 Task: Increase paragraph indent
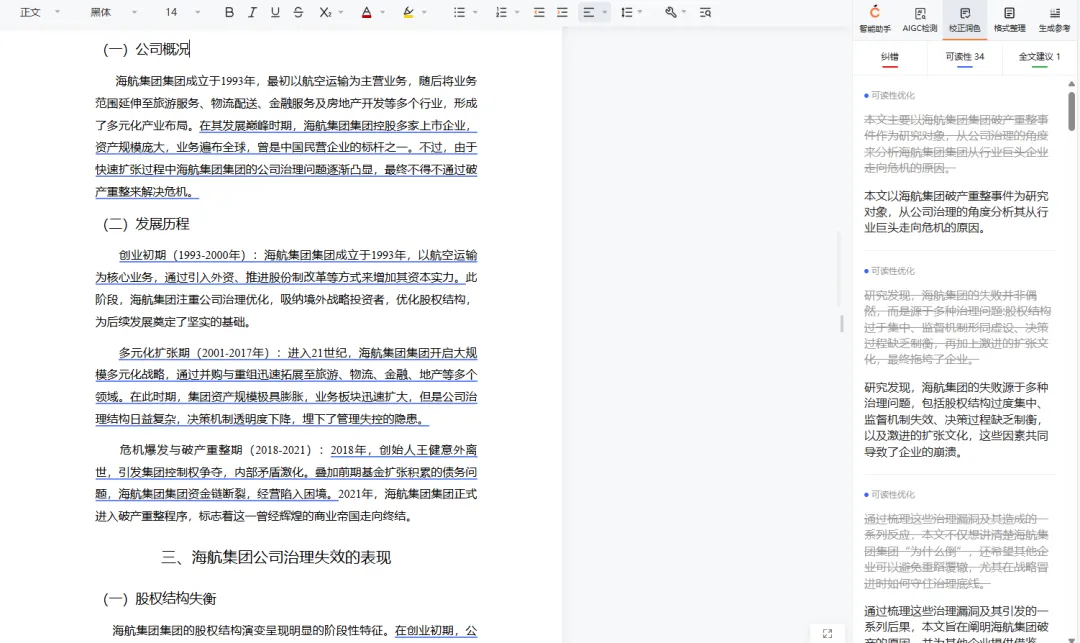(563, 12)
